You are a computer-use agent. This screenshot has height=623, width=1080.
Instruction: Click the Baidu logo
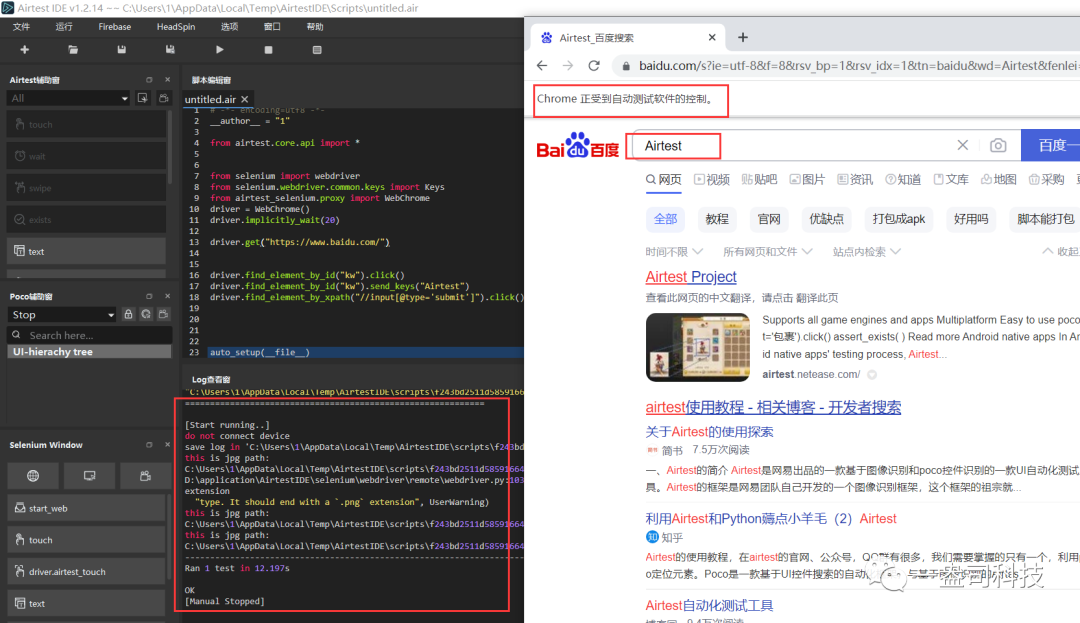click(x=577, y=145)
